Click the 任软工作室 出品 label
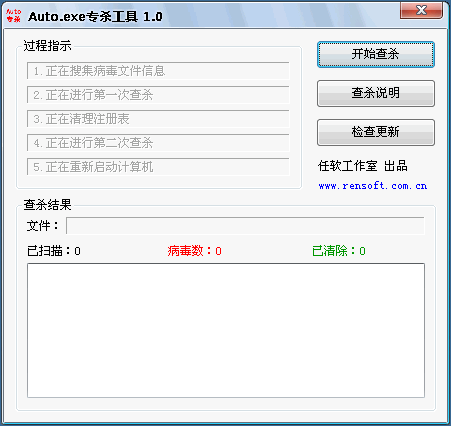451x426 pixels. 363,166
